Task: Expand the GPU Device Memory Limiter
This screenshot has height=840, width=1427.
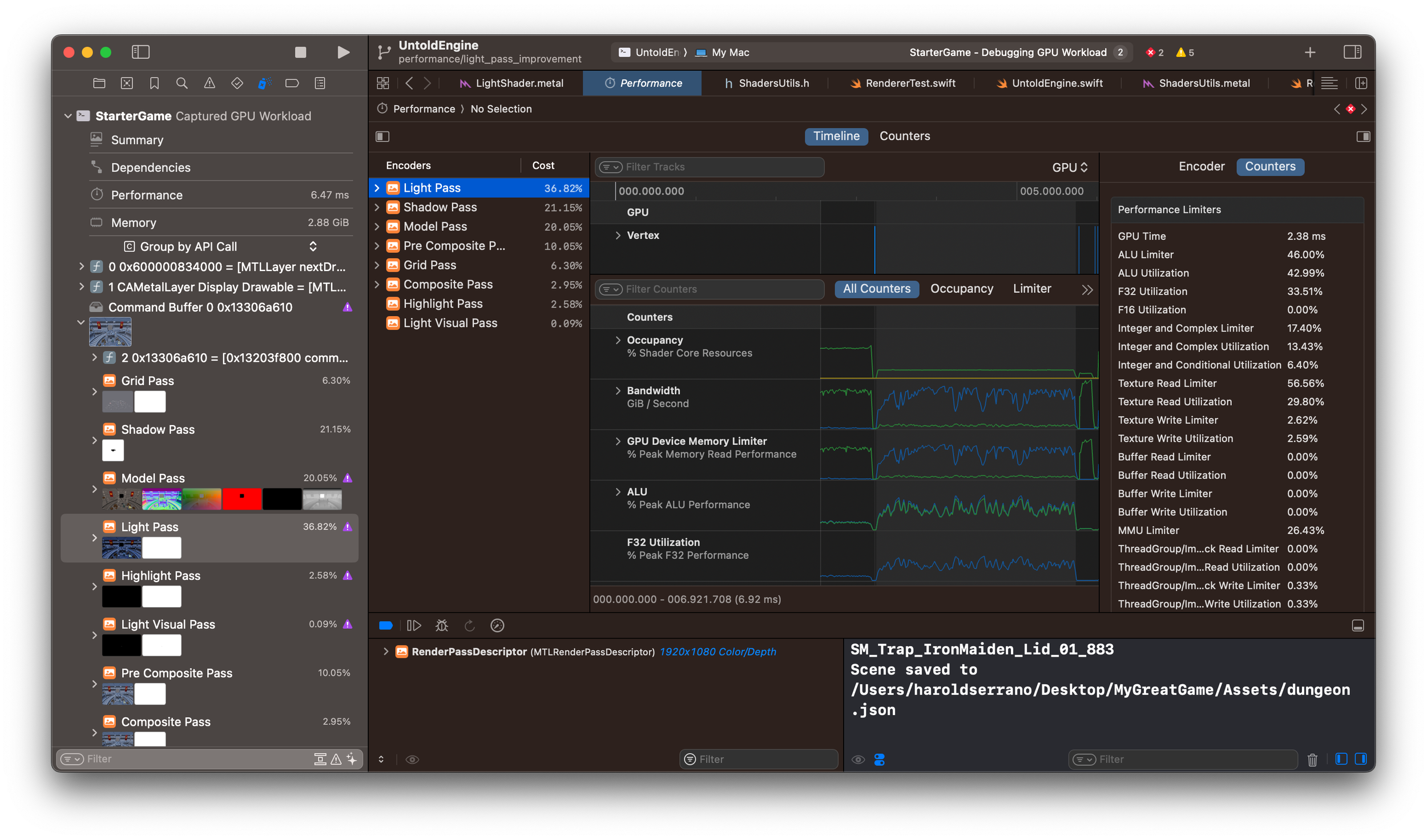Action: pos(618,441)
